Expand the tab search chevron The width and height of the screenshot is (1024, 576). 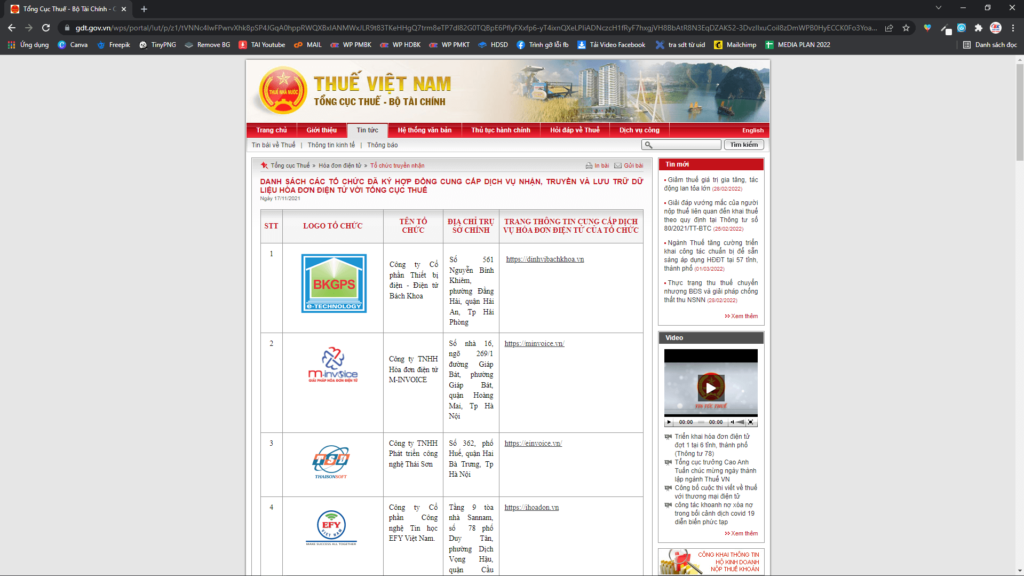tap(938, 8)
